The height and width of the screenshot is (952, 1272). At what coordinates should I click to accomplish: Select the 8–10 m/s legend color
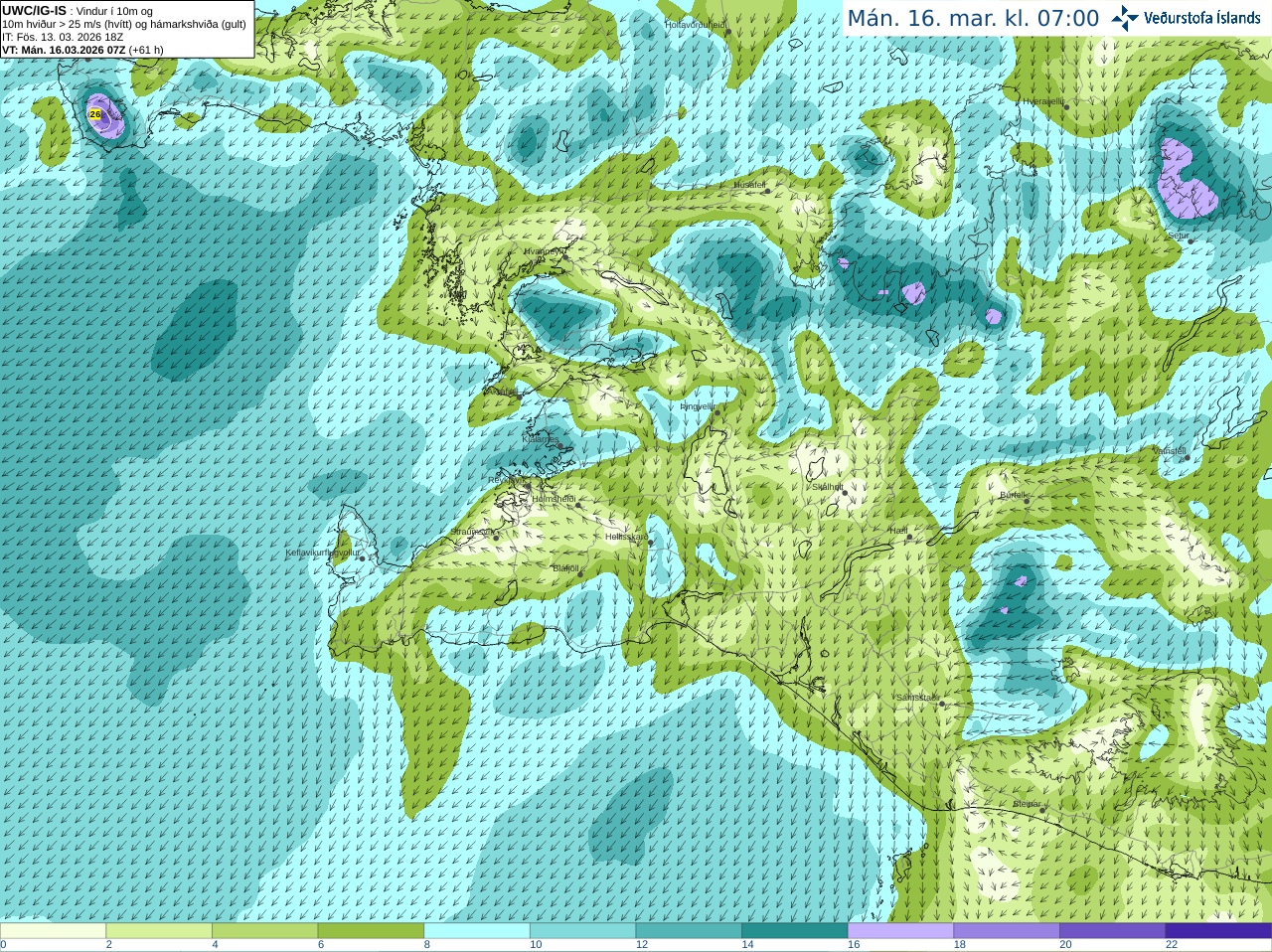coord(477,931)
